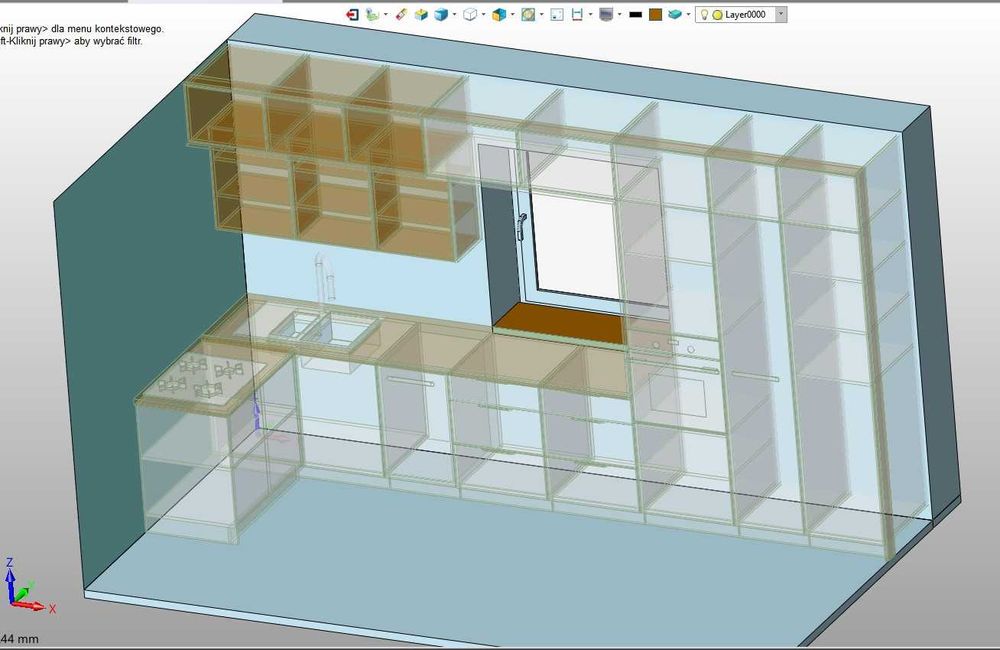This screenshot has height=650, width=1000.
Task: Expand dropdown beside teal material block icon
Action: click(x=688, y=14)
